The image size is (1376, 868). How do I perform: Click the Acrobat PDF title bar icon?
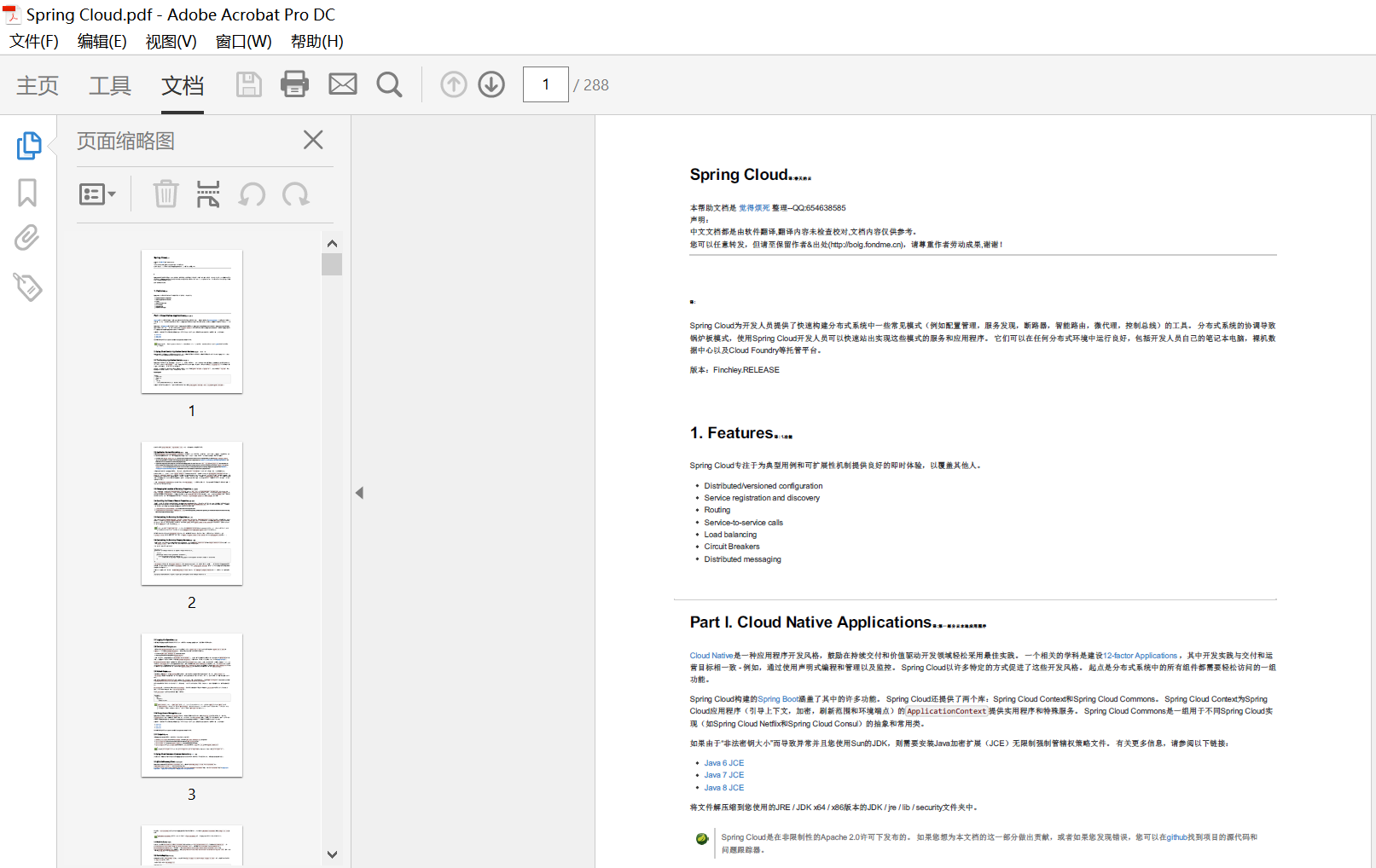(11, 14)
